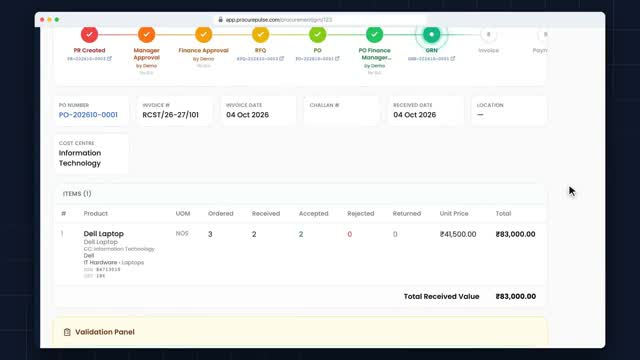Click the Finance Approval step circle
Viewport: 640px width, 360px height.
(203, 34)
